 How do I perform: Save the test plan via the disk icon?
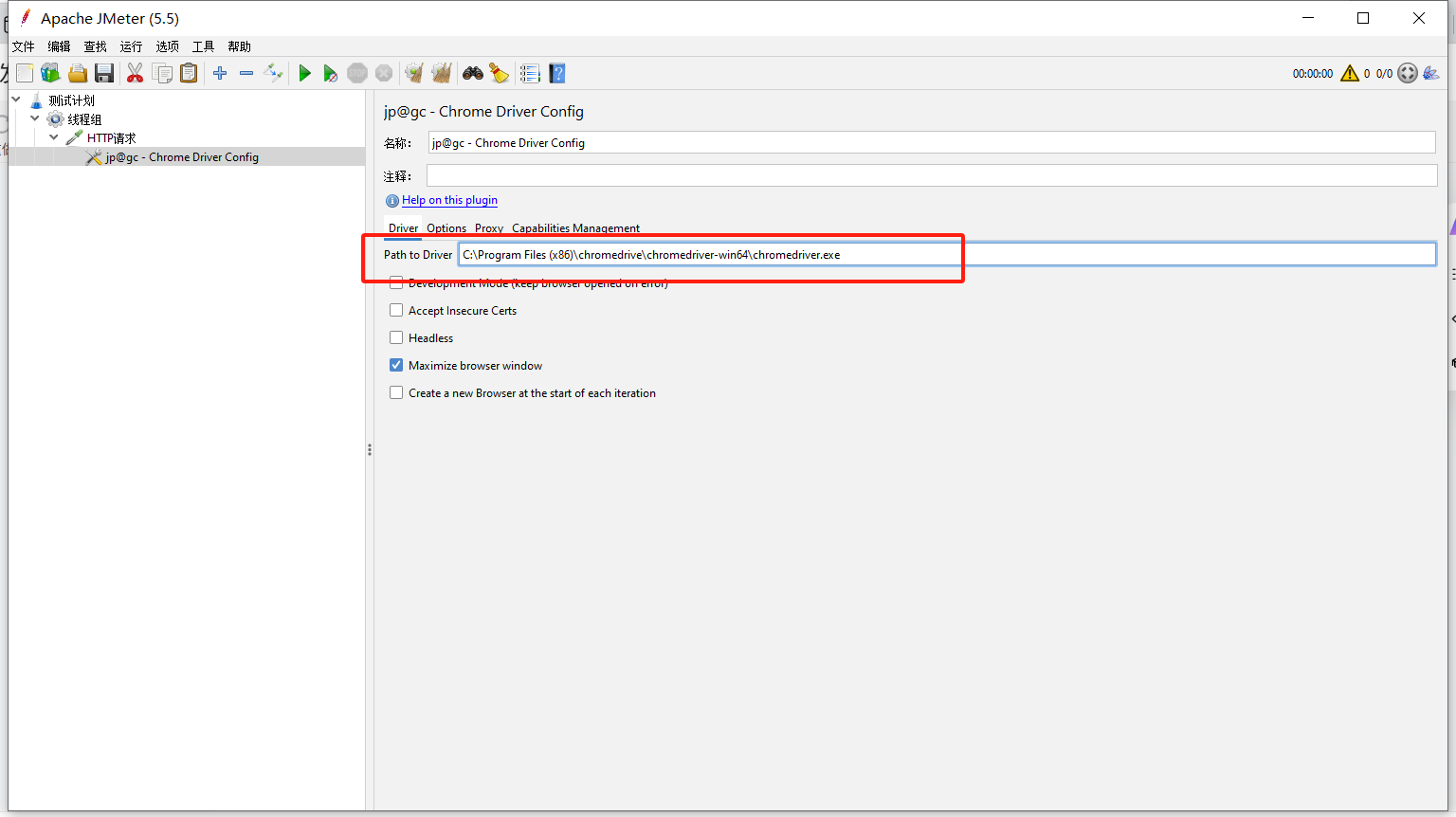pyautogui.click(x=104, y=73)
